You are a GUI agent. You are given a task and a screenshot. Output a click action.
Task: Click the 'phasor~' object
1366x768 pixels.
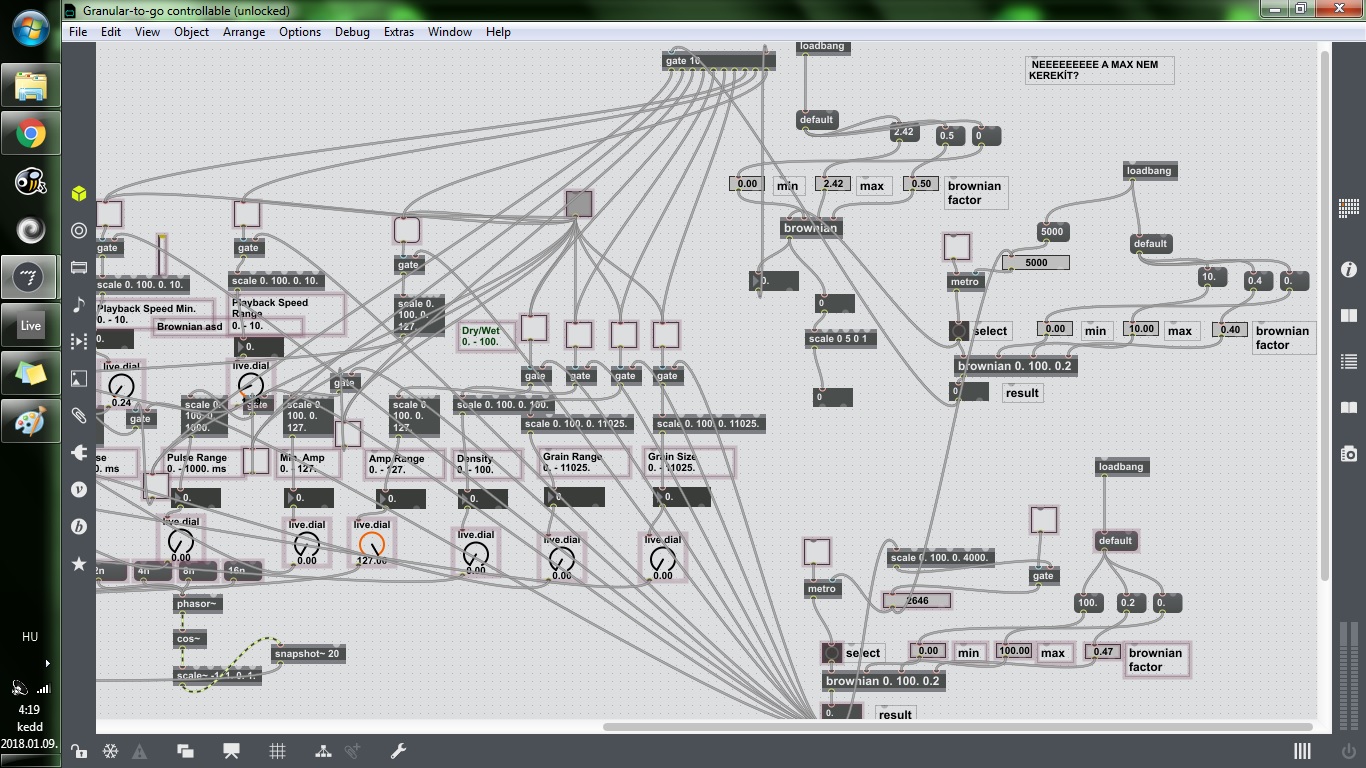pos(198,604)
